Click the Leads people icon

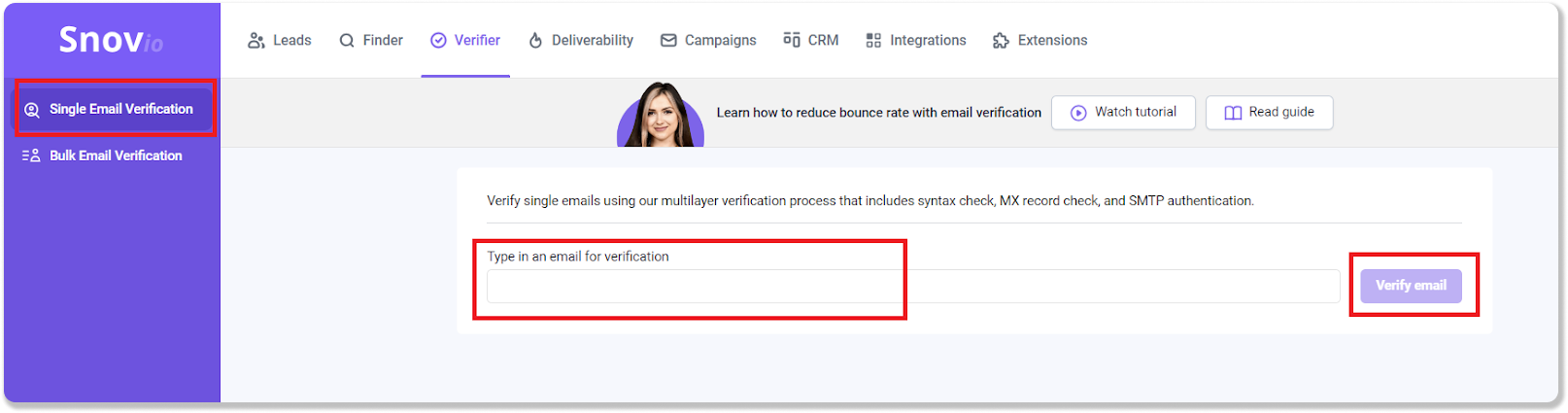tap(256, 41)
